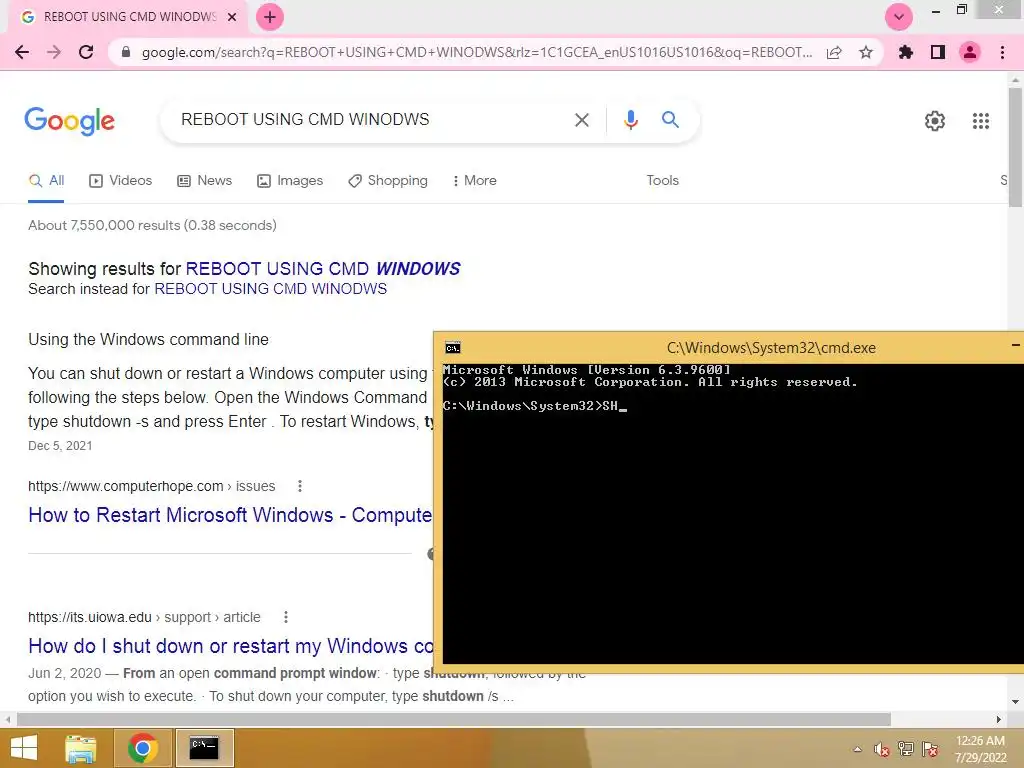
Task: Click the muted volume tray icon
Action: click(882, 749)
